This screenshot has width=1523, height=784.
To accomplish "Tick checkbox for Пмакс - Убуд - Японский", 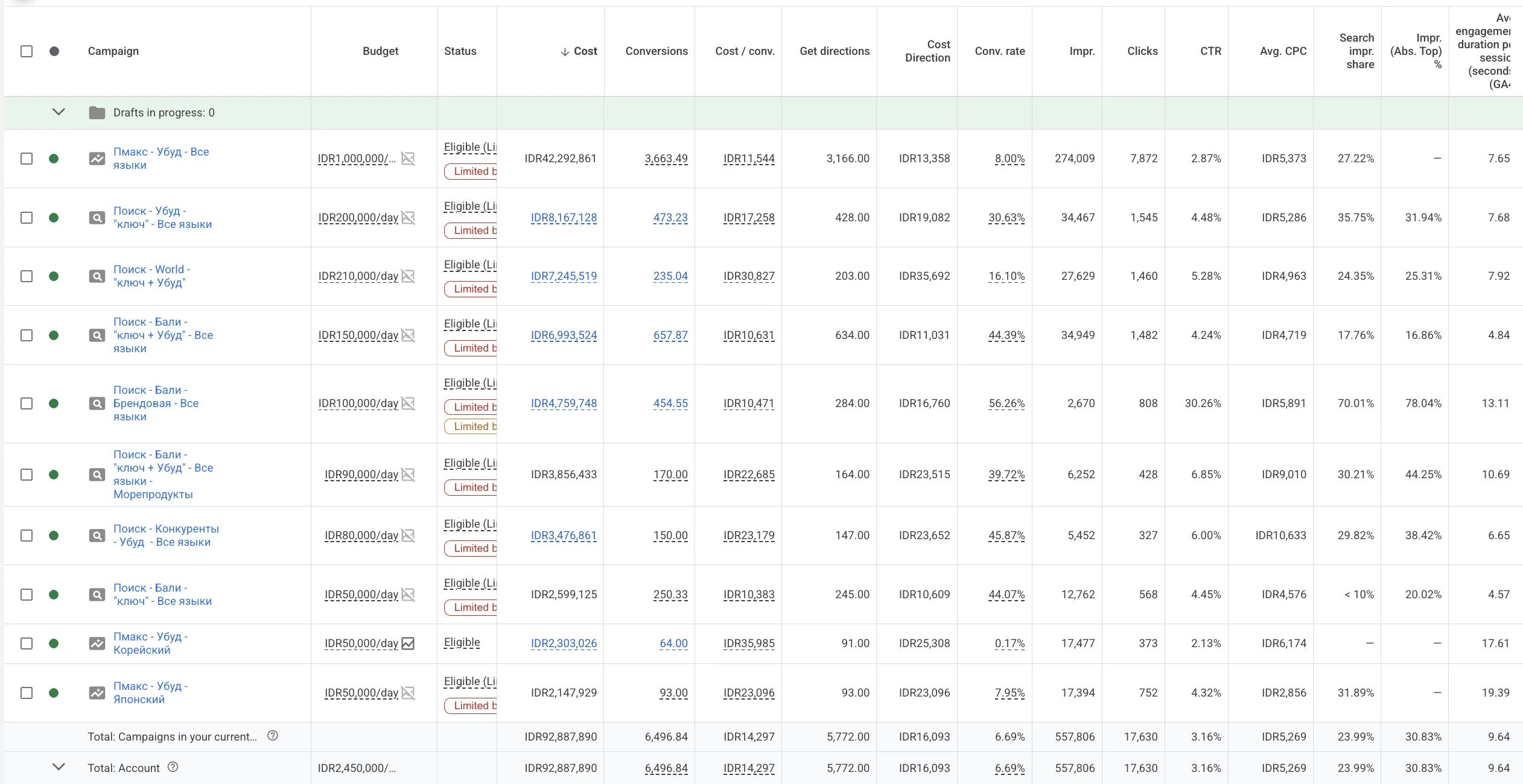I will 27,693.
